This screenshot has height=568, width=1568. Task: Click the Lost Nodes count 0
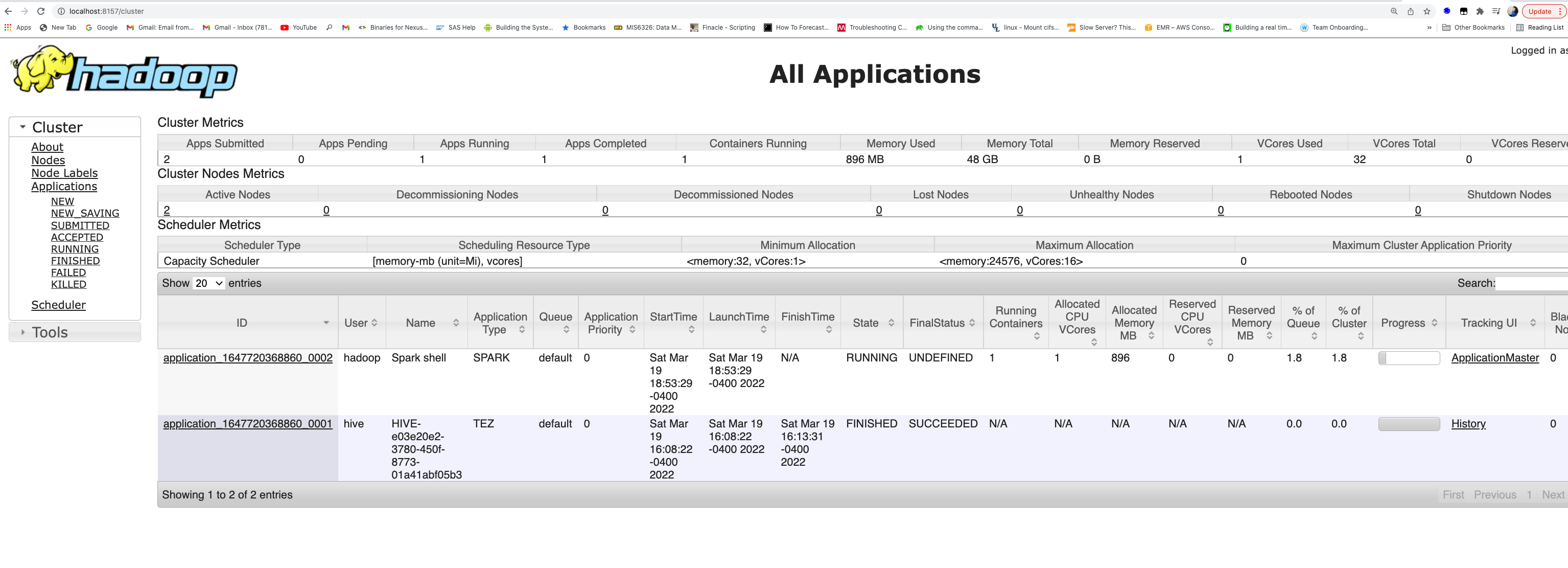(879, 210)
